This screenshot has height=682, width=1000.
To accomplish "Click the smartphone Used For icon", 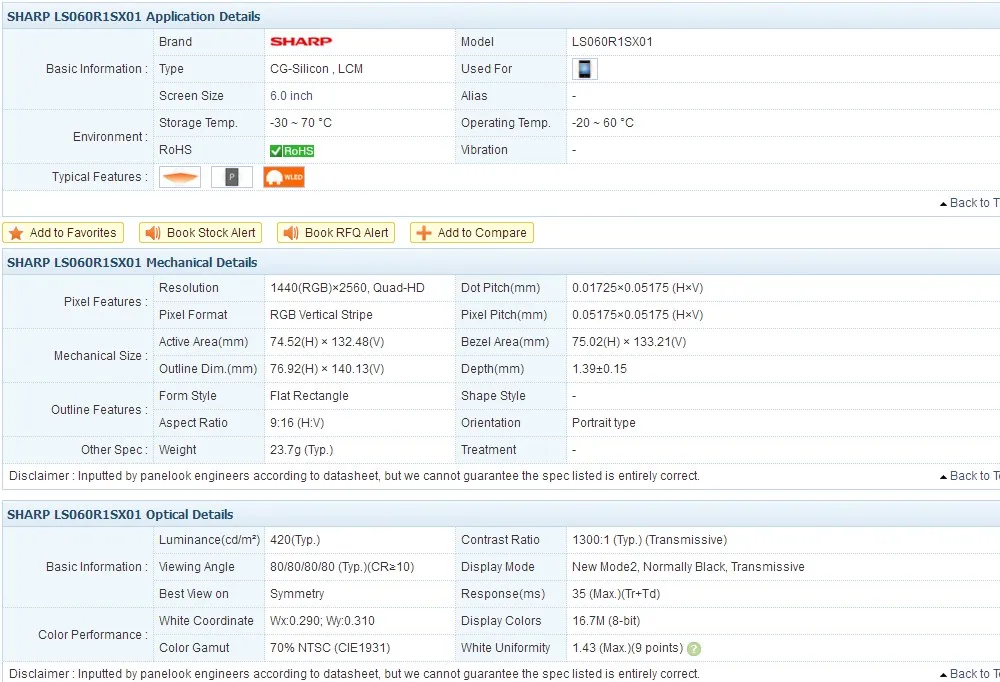I will [584, 69].
